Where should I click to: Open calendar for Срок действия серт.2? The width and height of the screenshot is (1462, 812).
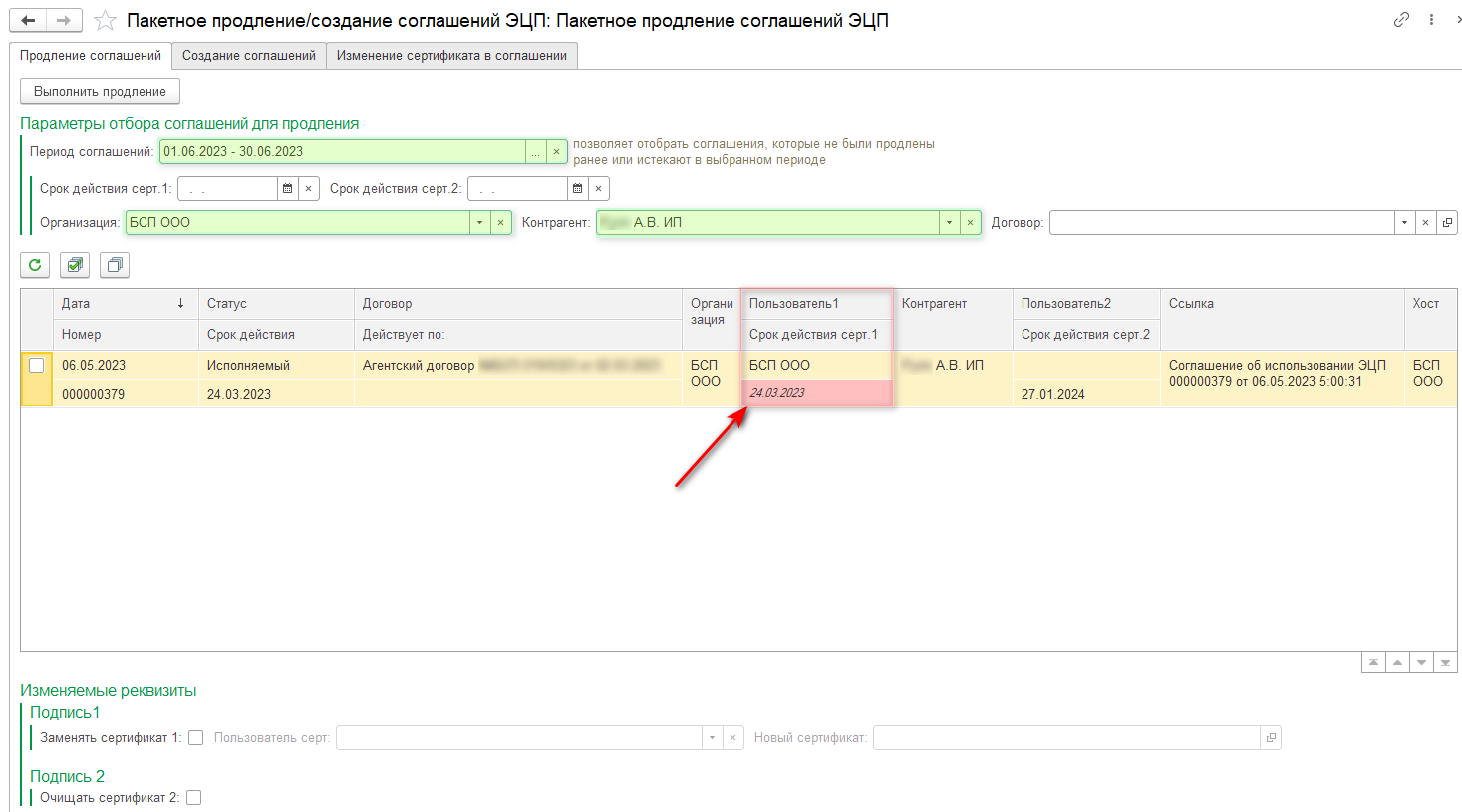point(578,188)
